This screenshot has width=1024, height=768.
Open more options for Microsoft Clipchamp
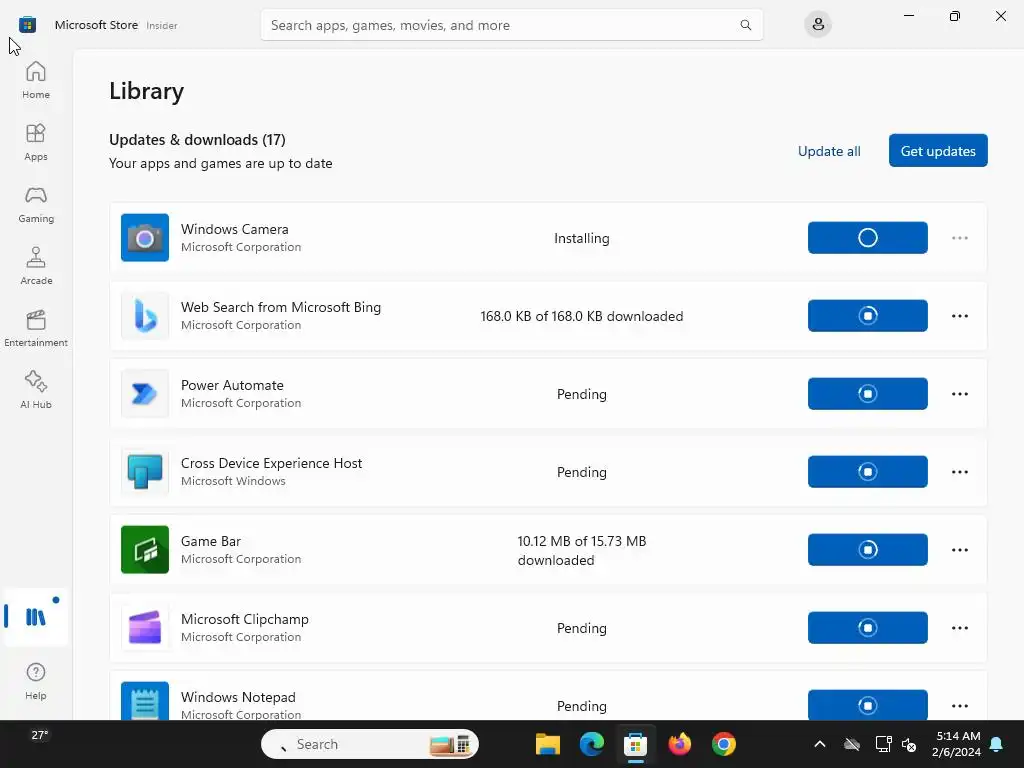[959, 628]
